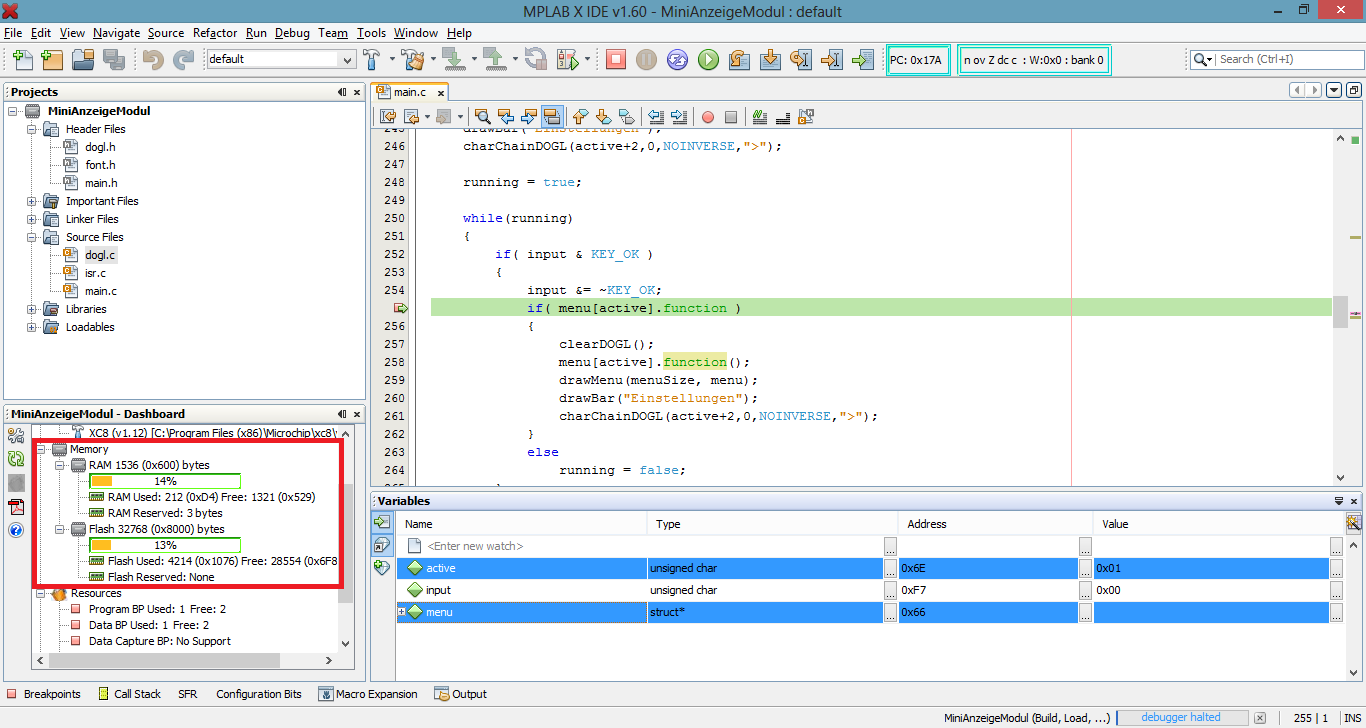1366x728 pixels.
Task: Open Build Project dropdown arrow
Action: click(391, 59)
